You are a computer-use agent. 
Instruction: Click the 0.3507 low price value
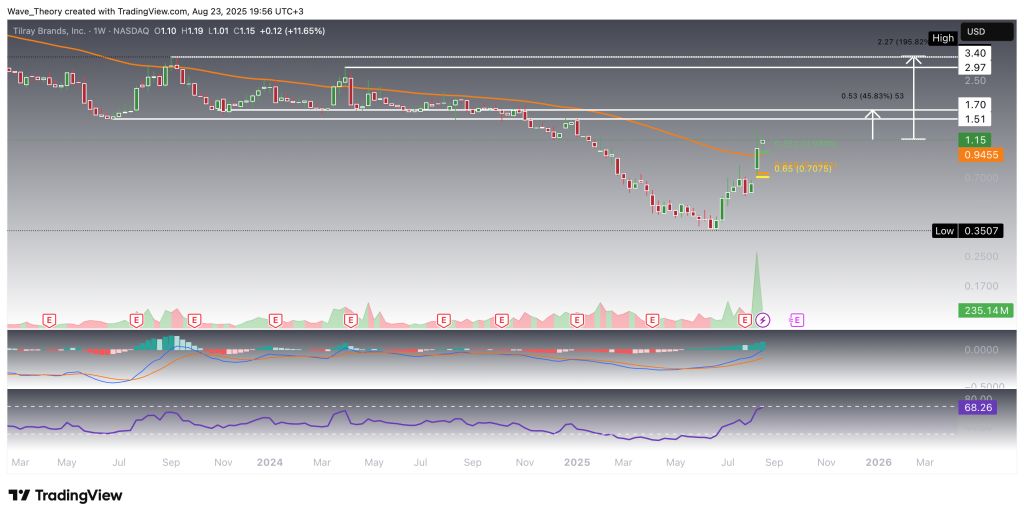(980, 230)
